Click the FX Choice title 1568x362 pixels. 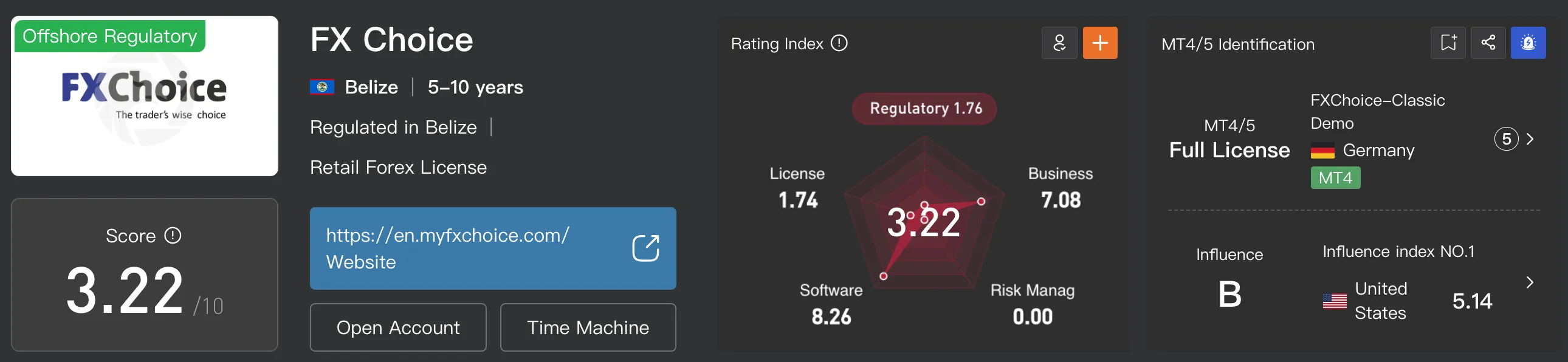pyautogui.click(x=391, y=40)
